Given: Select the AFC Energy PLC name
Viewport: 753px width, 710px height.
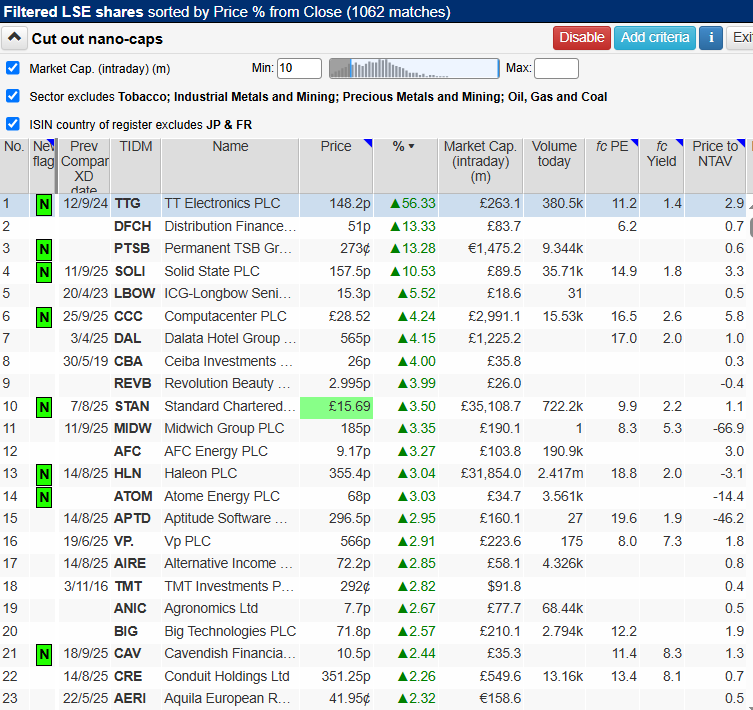Looking at the screenshot, I should pyautogui.click(x=216, y=451).
